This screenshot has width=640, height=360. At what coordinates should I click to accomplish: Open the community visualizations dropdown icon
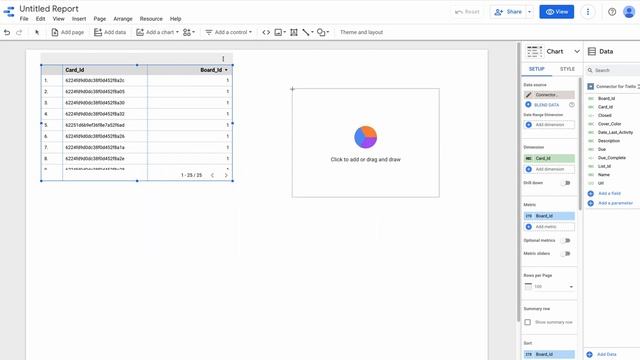click(189, 32)
